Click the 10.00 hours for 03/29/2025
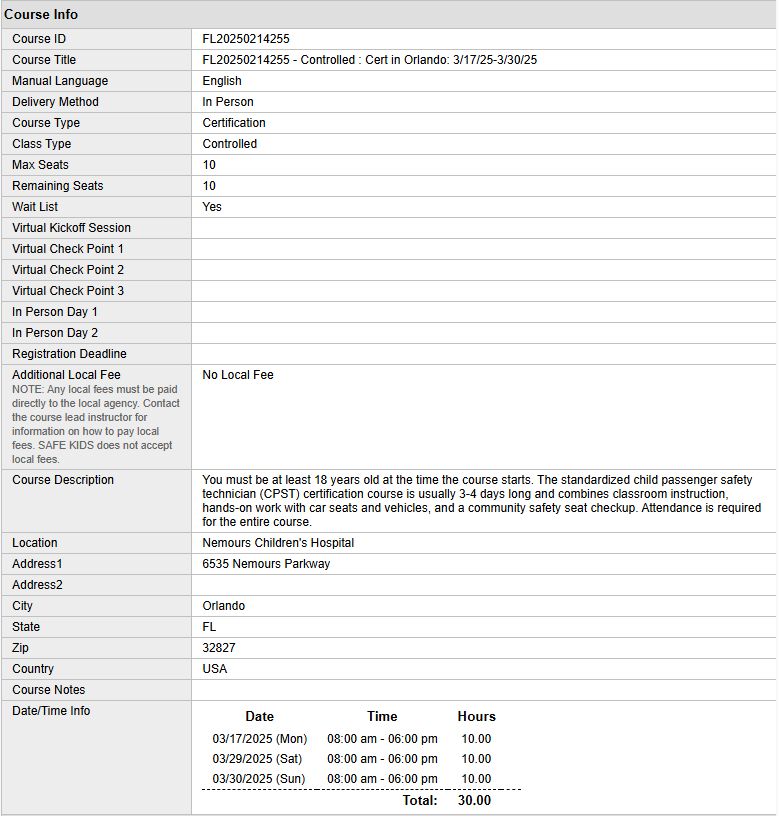The width and height of the screenshot is (778, 816). [476, 759]
